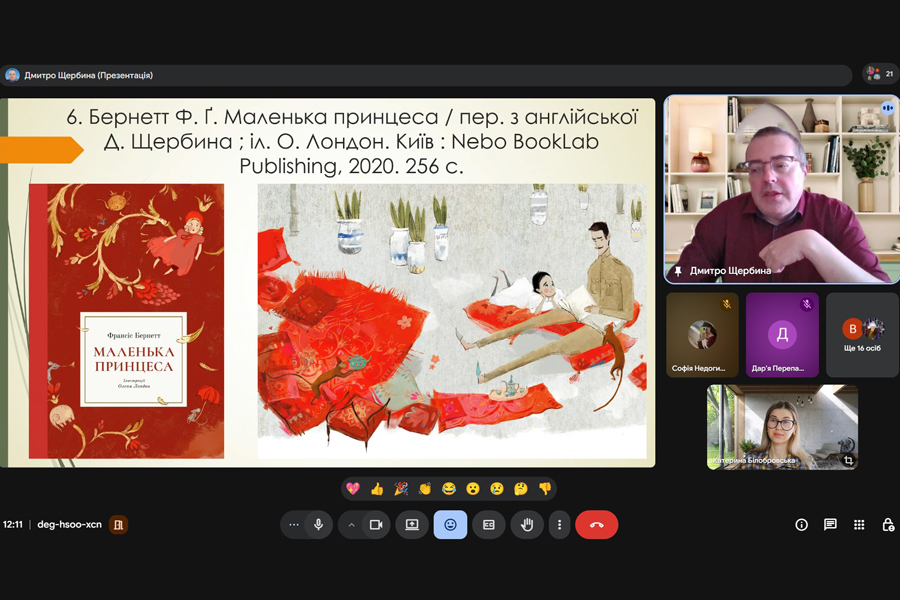Click the Маленька принцеса book cover image
The height and width of the screenshot is (600, 900).
click(x=126, y=321)
